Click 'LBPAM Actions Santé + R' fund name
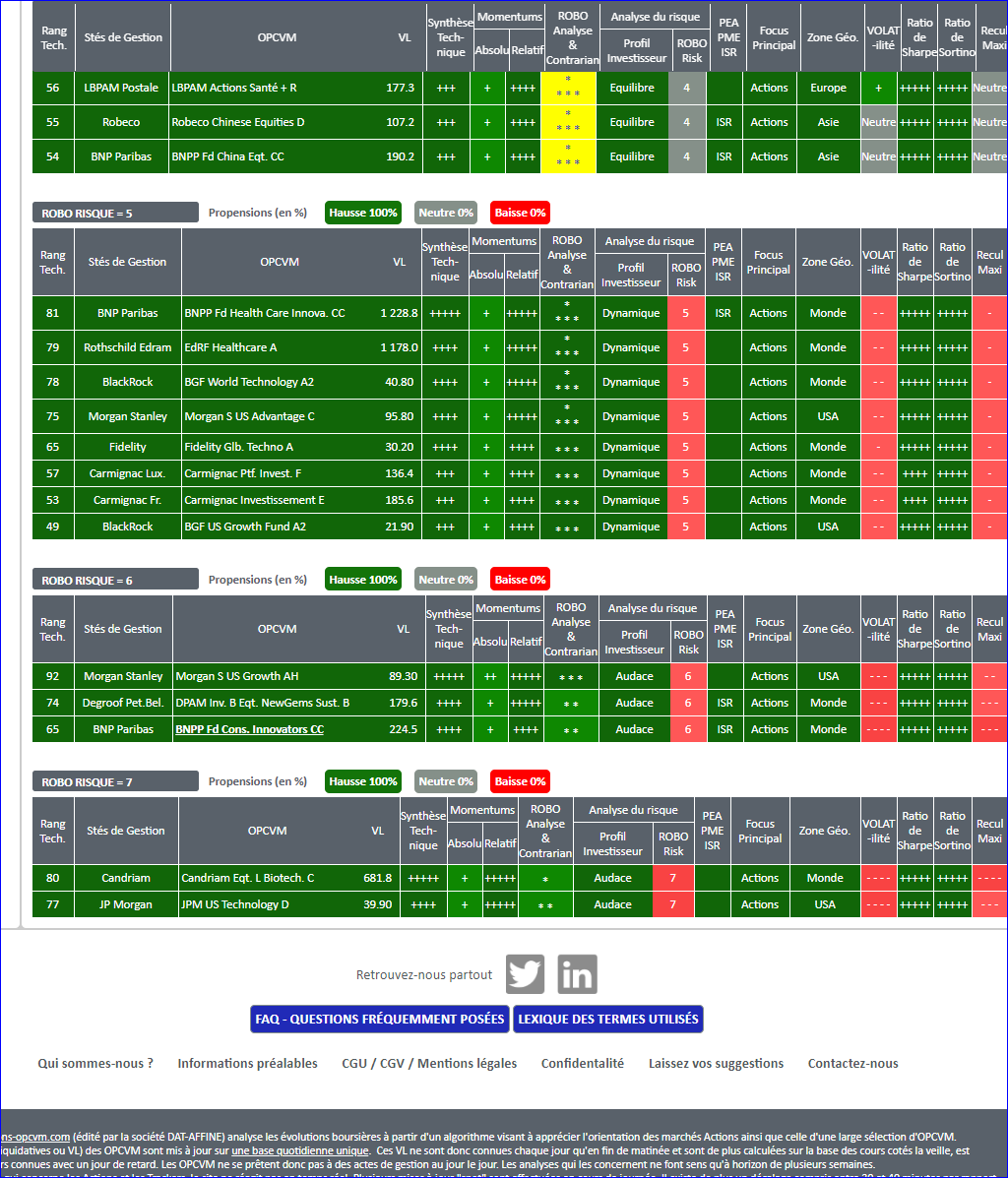The height and width of the screenshot is (1178, 1008). [233, 88]
